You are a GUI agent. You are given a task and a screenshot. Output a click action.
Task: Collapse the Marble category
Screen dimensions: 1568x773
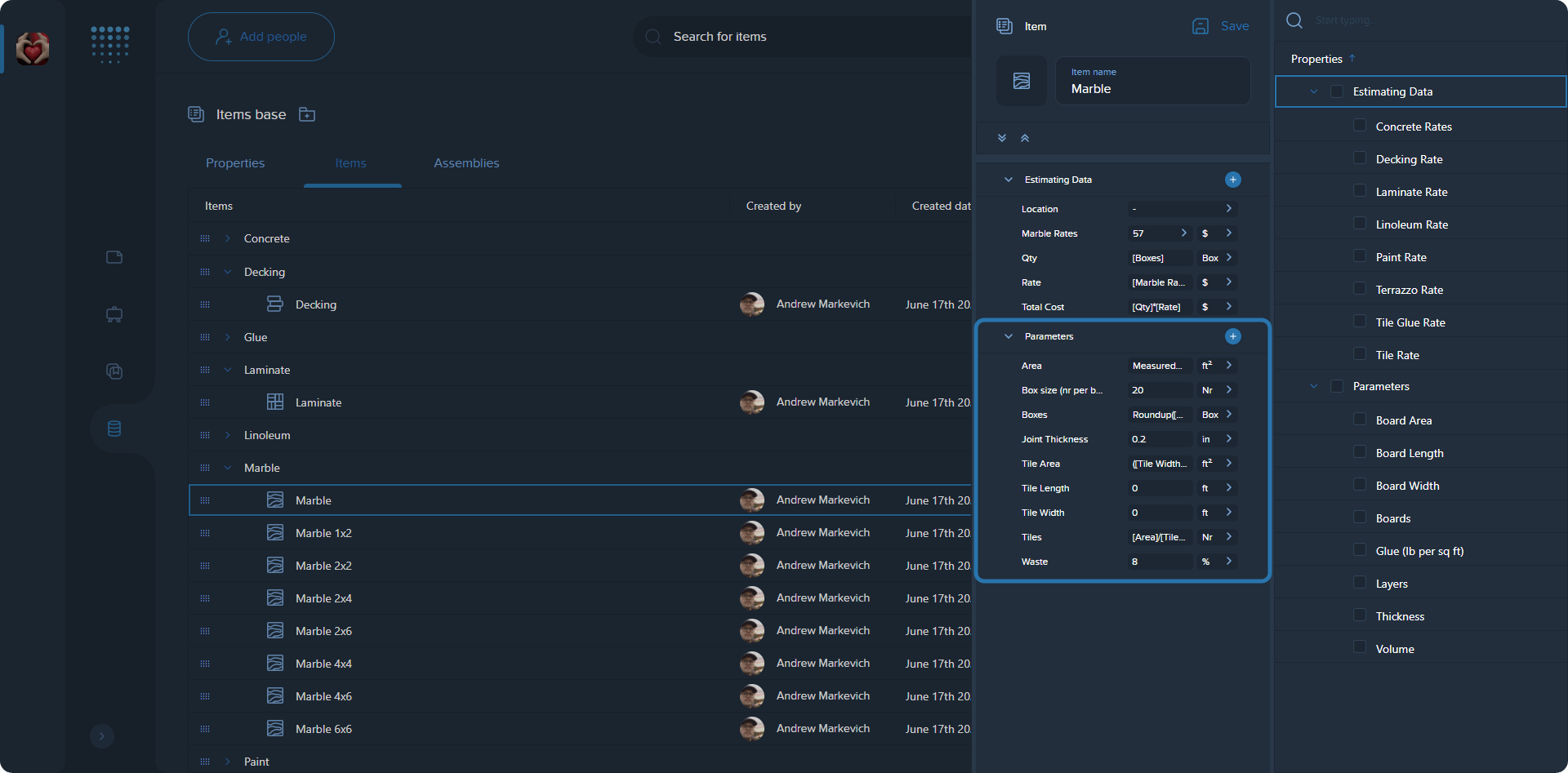pos(228,468)
